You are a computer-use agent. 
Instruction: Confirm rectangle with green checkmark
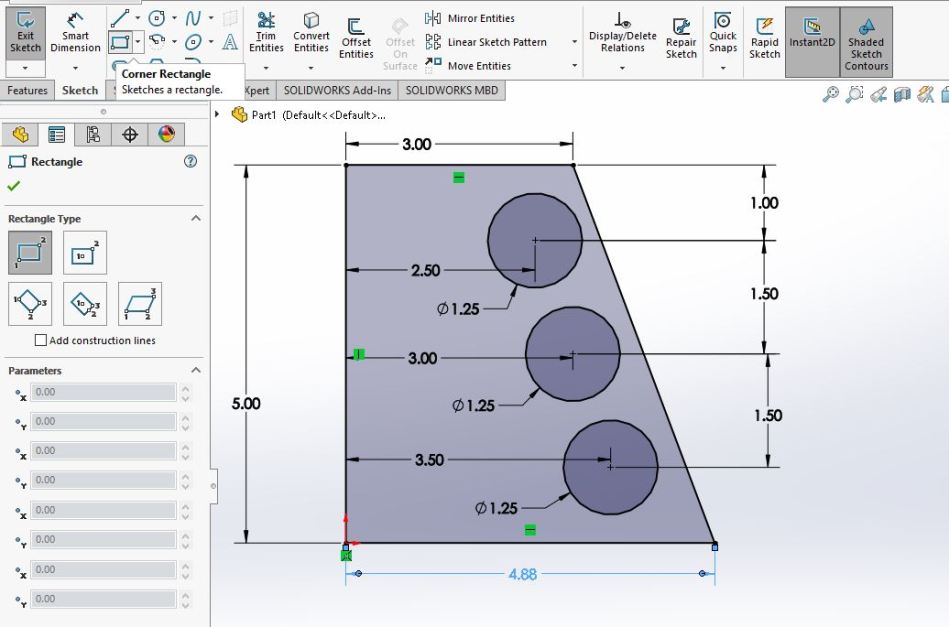13,186
